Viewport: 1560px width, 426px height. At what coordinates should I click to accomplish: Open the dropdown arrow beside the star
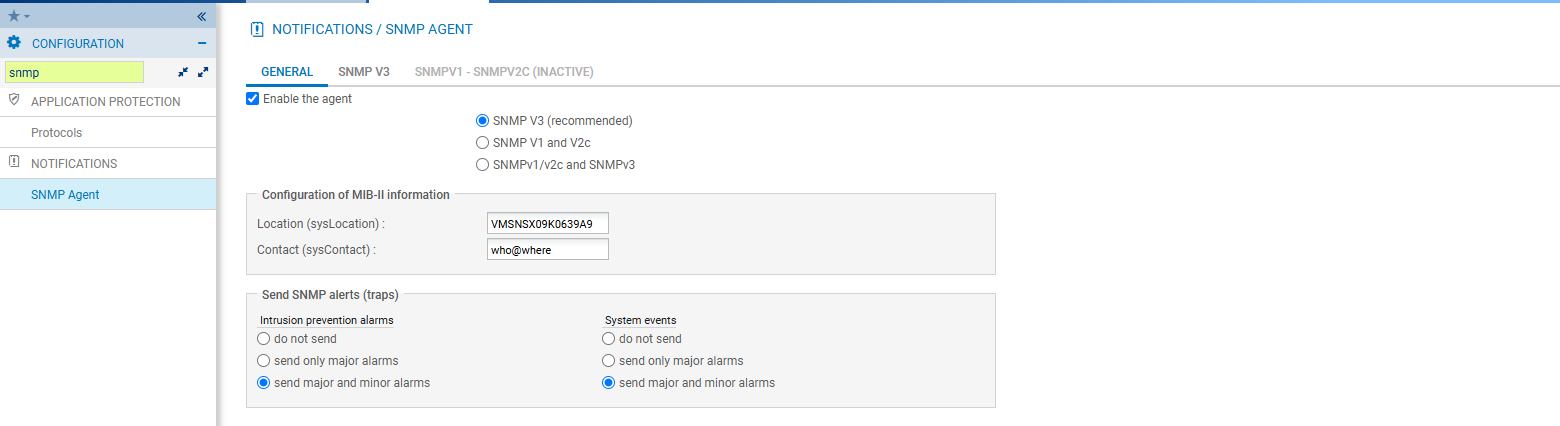[27, 17]
